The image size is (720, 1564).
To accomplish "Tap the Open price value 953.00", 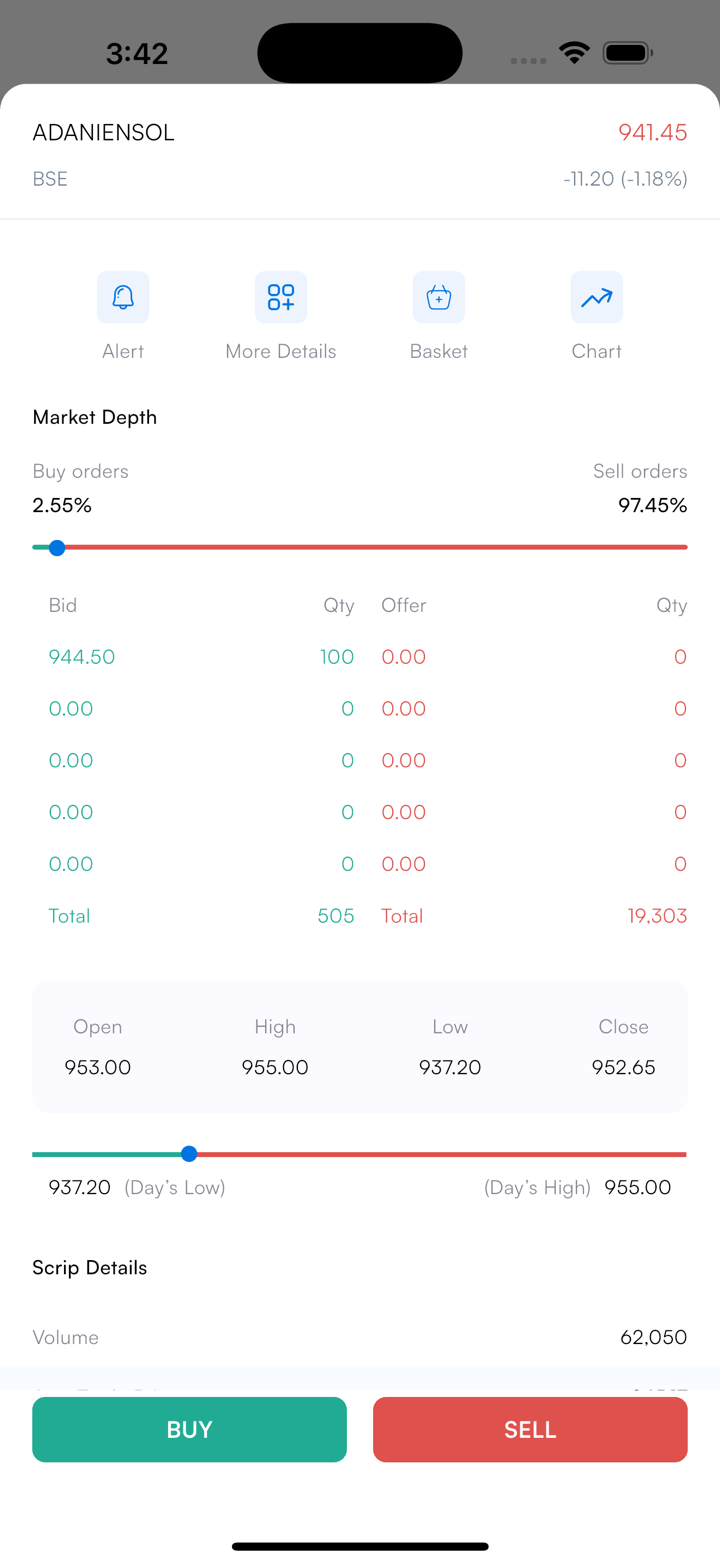I will (x=98, y=1067).
